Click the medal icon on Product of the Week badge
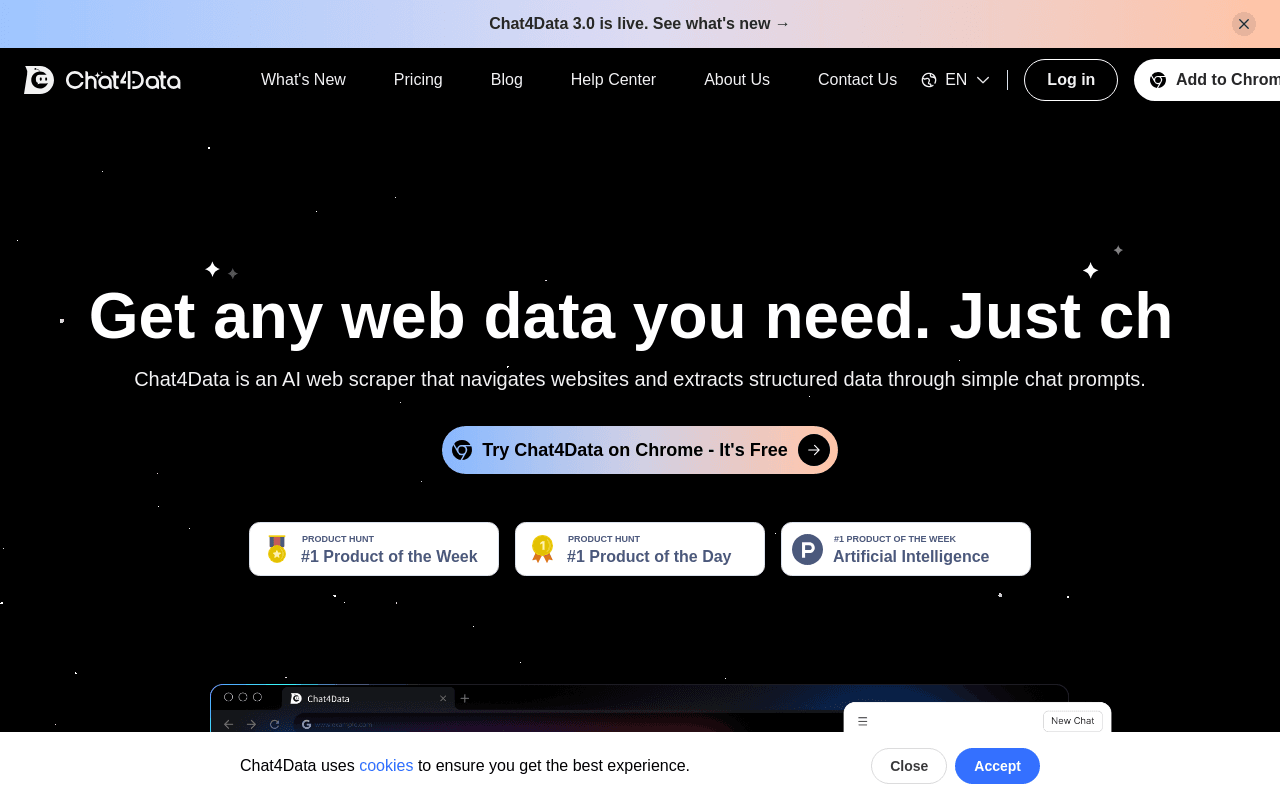The height and width of the screenshot is (800, 1280). point(277,549)
